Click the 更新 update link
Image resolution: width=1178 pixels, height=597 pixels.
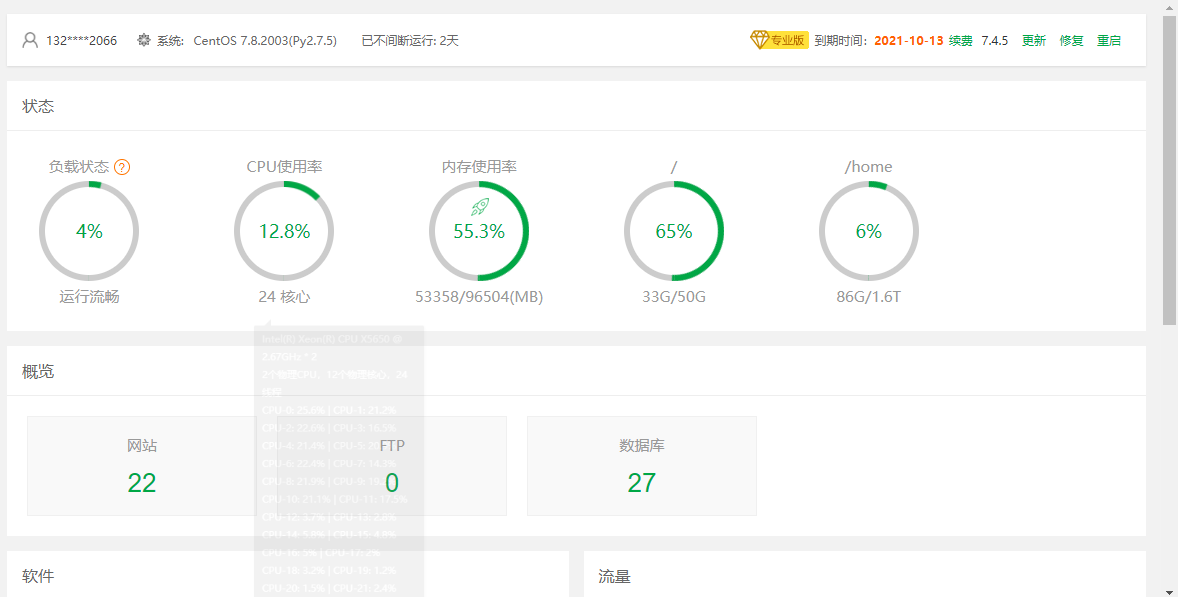(x=1033, y=41)
